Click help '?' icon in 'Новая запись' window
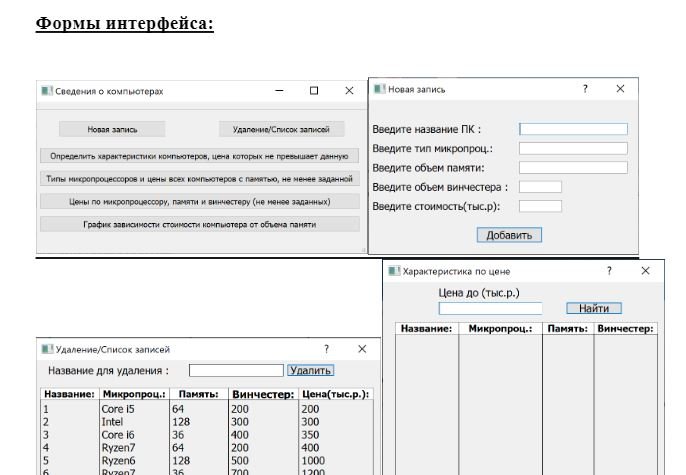 tap(586, 89)
